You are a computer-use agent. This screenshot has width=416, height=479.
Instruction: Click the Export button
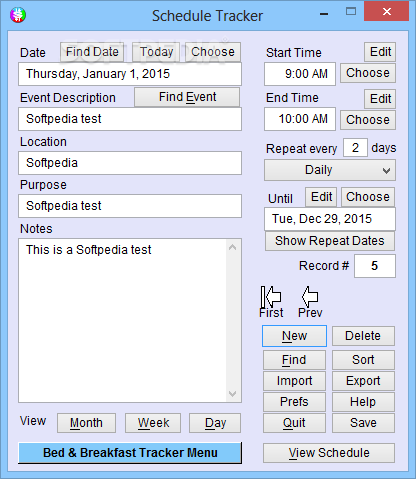363,381
